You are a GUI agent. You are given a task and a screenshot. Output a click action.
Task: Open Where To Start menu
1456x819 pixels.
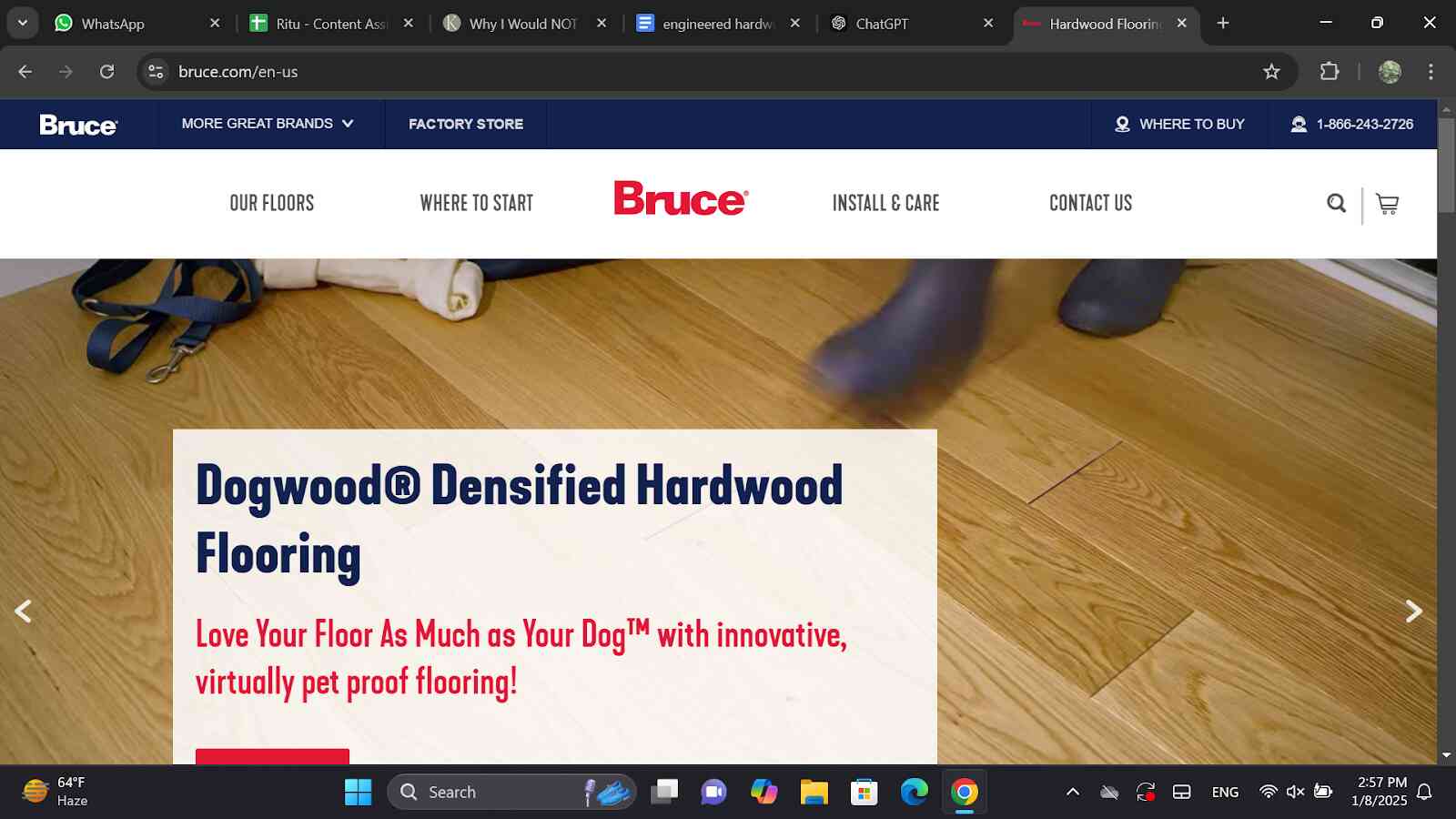(477, 203)
